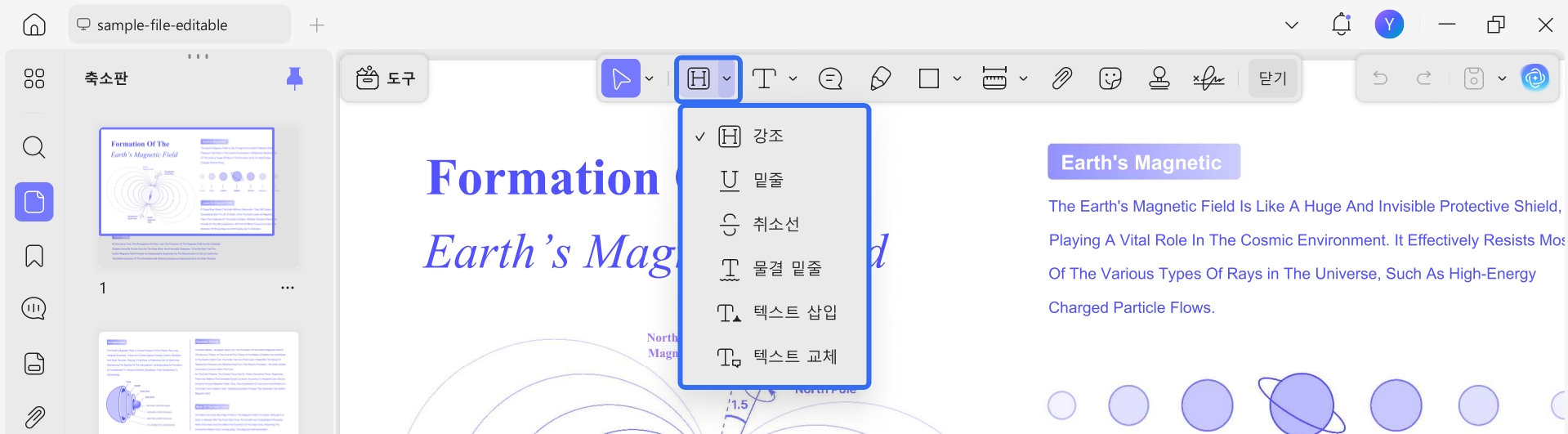Open the Comments sidebar icon

click(x=34, y=309)
